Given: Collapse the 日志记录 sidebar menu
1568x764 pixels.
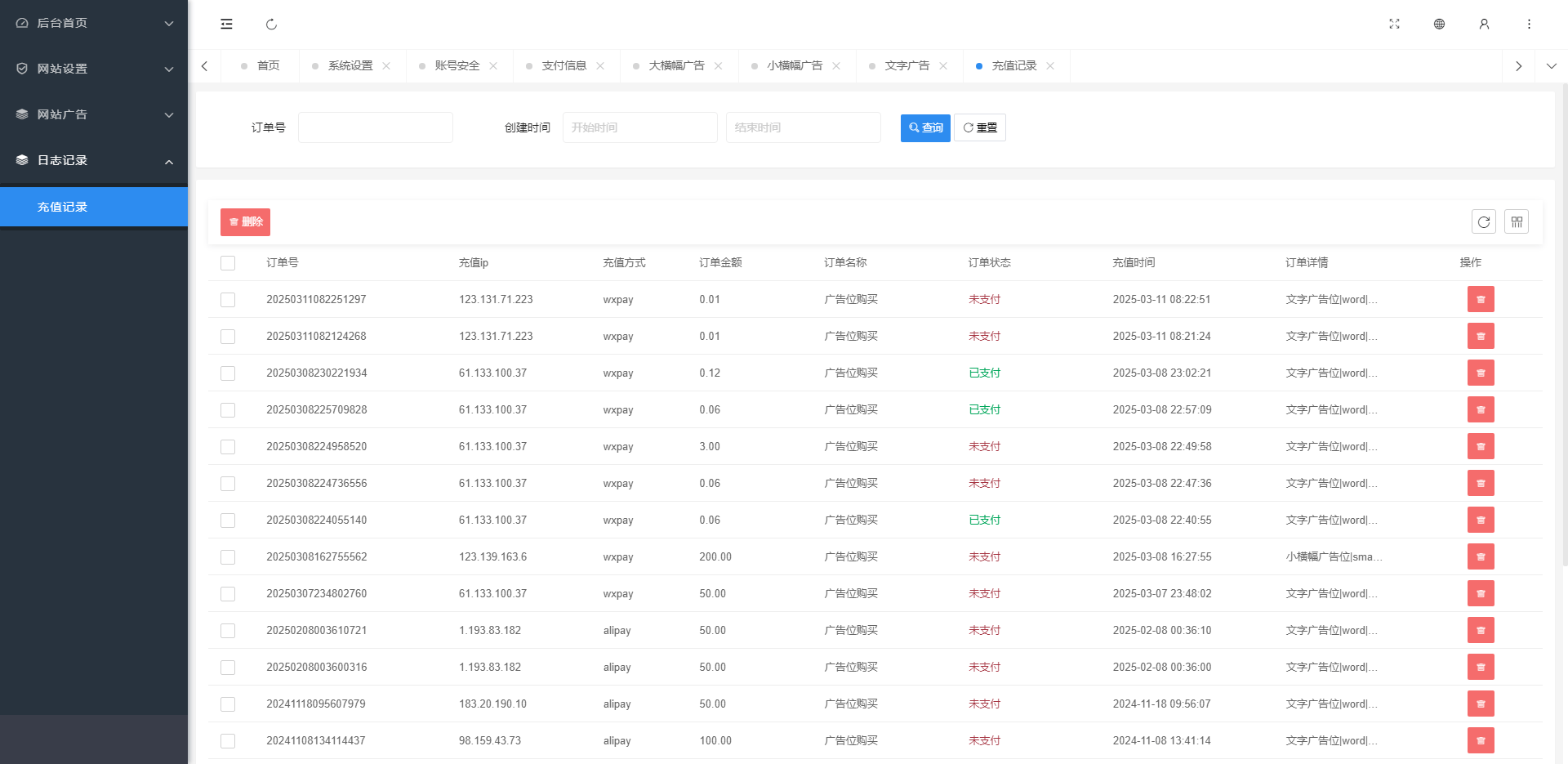Looking at the screenshot, I should pos(94,160).
